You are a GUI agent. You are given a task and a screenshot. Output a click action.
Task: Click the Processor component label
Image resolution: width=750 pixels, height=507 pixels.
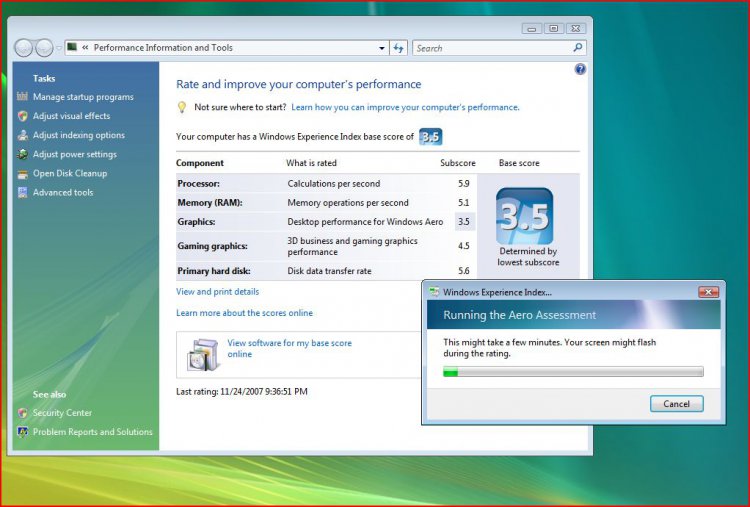coord(199,184)
